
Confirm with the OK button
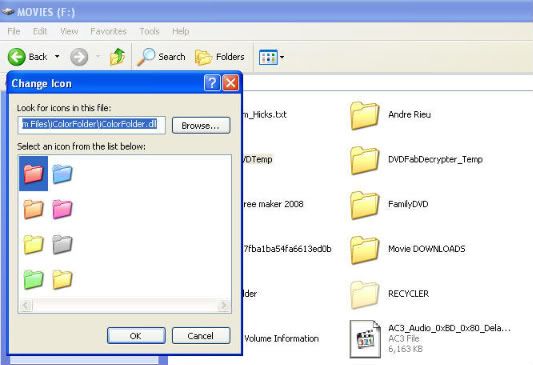pyautogui.click(x=136, y=335)
